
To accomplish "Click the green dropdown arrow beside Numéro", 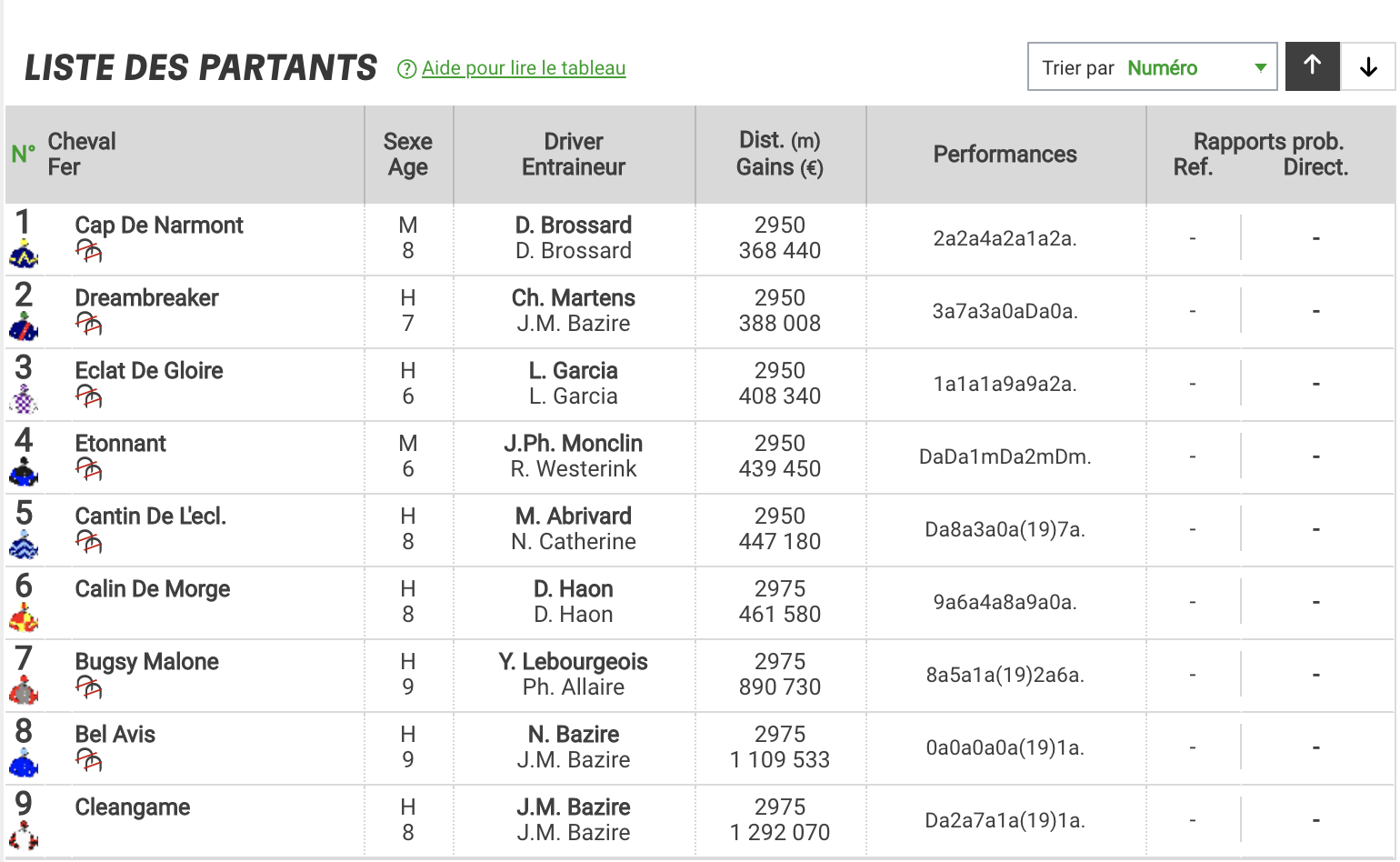I will tap(1261, 67).
